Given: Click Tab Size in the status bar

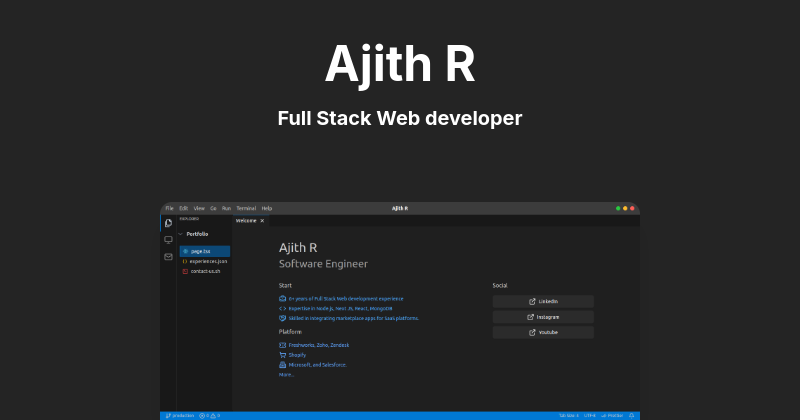Looking at the screenshot, I should (x=568, y=416).
